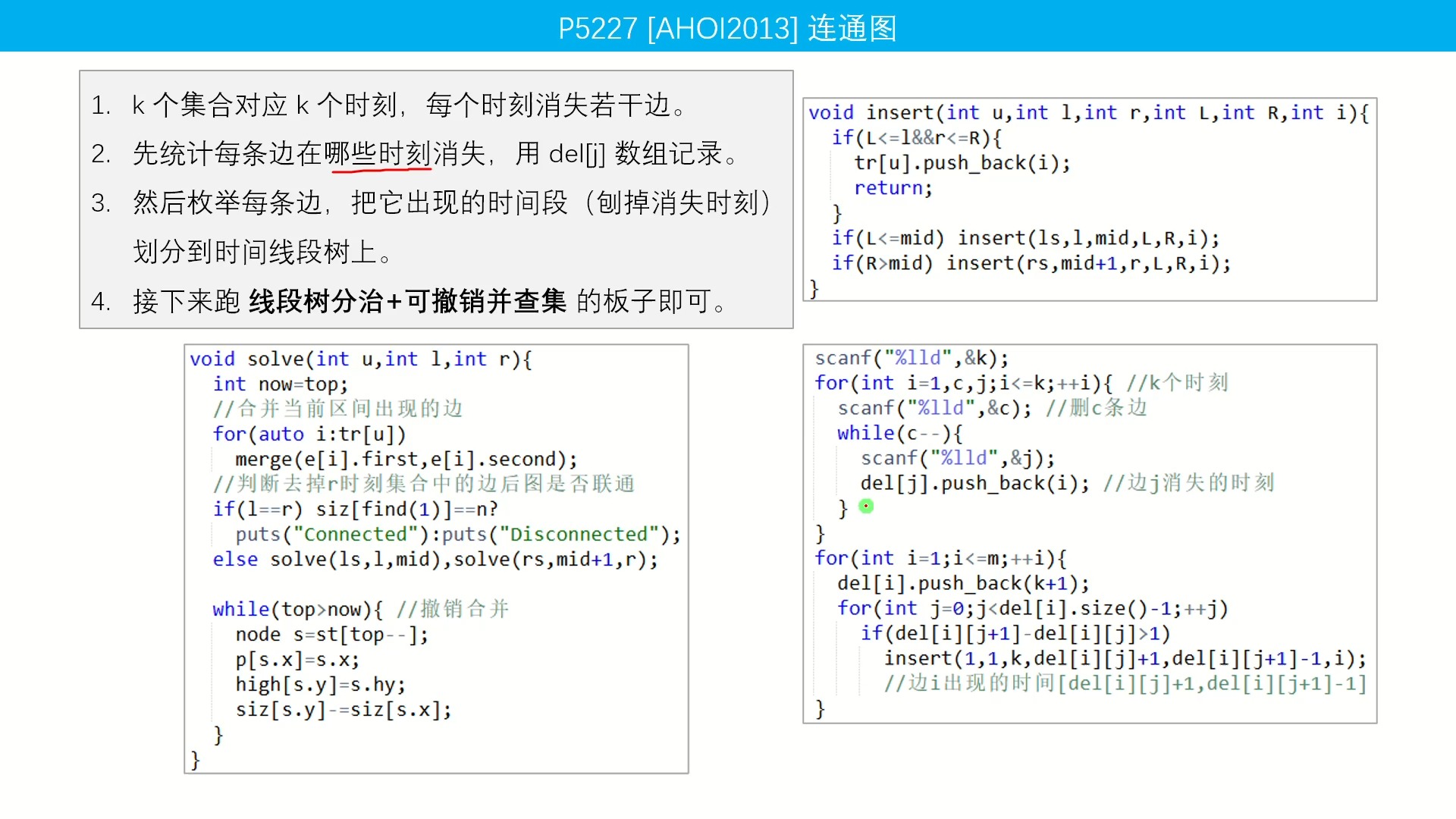This screenshot has height=819, width=1456.
Task: Click line 'merge(e[i].first,e[i].second);'
Action: tap(406, 459)
